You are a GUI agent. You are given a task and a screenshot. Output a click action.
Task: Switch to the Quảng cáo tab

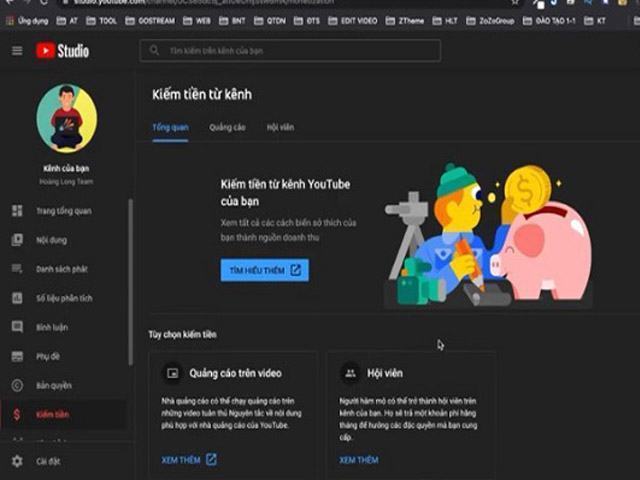(227, 127)
